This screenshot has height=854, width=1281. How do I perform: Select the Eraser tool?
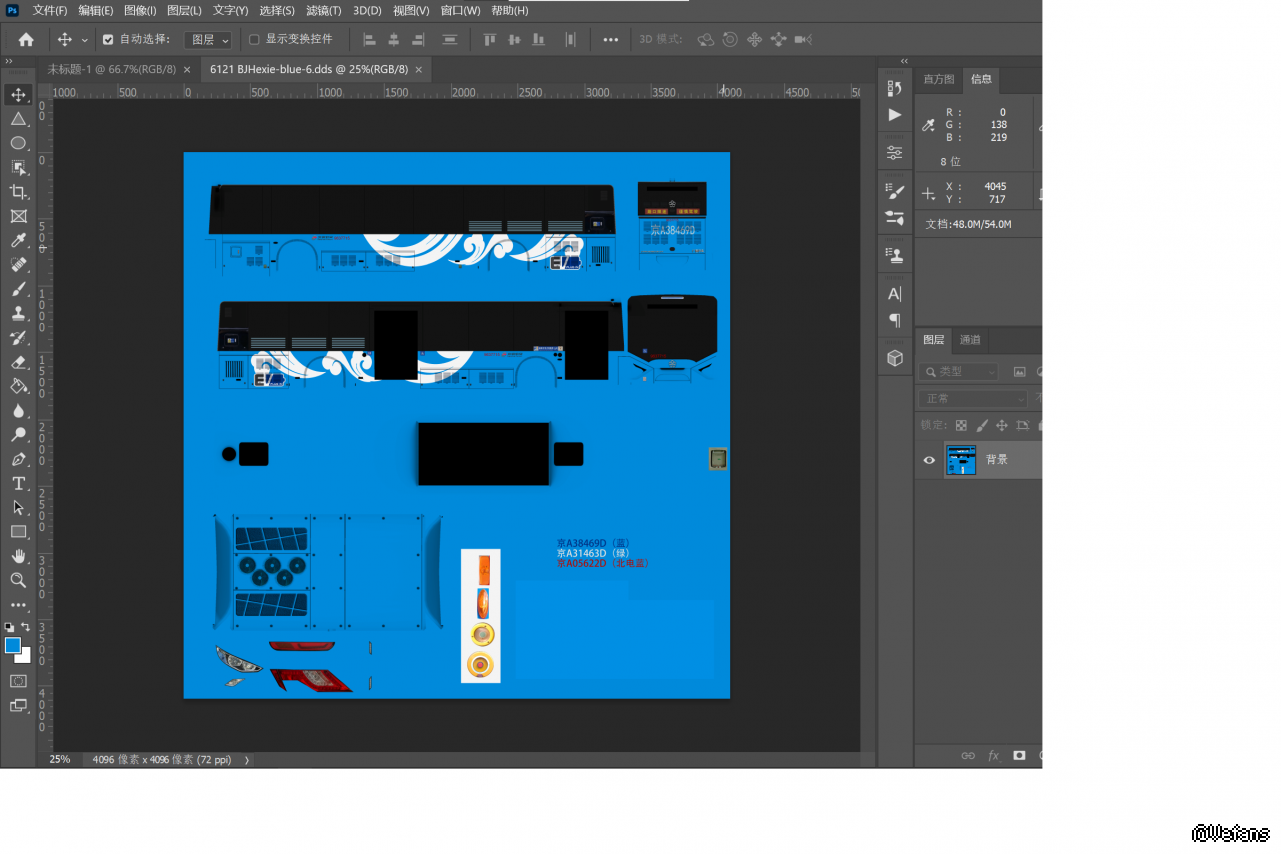(18, 362)
